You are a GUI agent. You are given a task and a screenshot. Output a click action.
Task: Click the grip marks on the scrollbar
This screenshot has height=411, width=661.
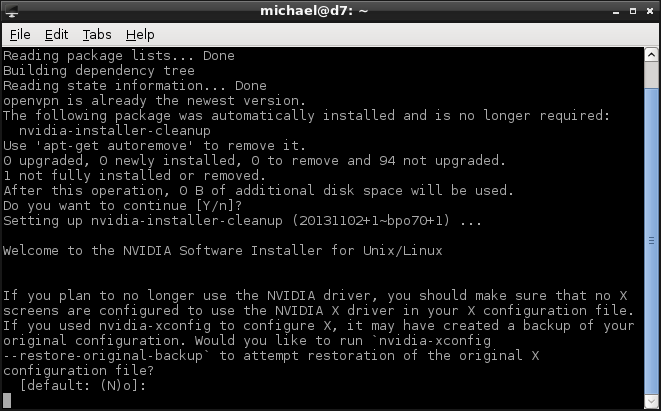coord(651,241)
